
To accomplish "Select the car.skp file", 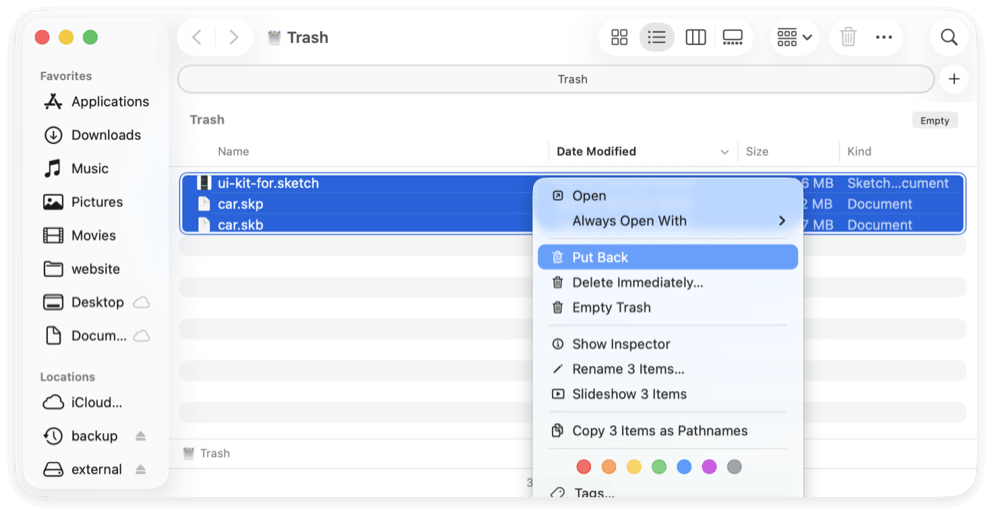I will pyautogui.click(x=240, y=204).
